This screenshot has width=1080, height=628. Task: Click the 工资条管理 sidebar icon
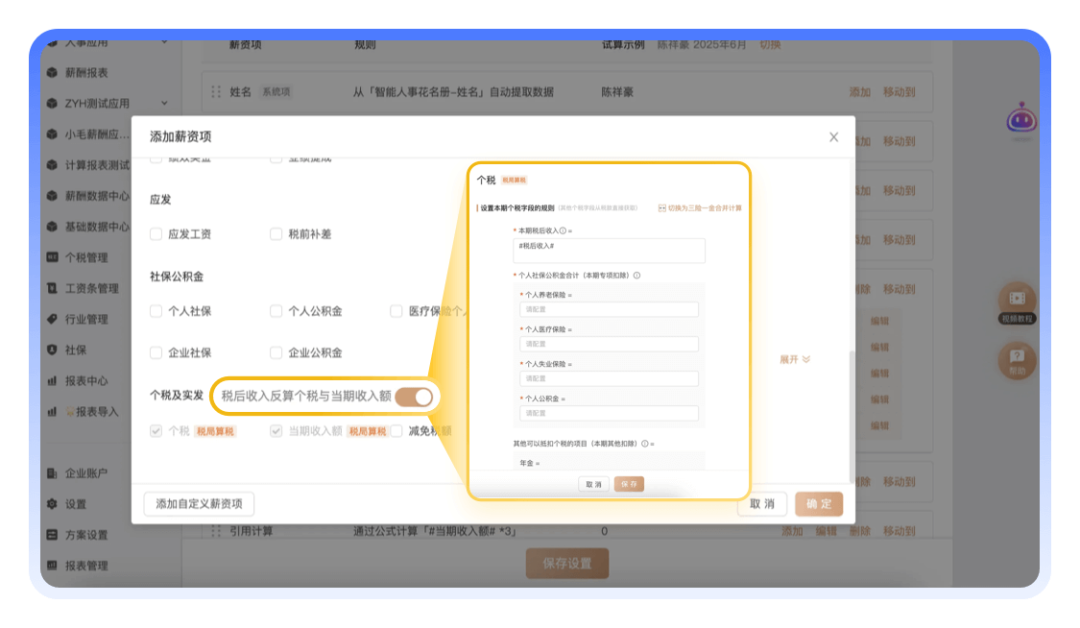(52, 288)
